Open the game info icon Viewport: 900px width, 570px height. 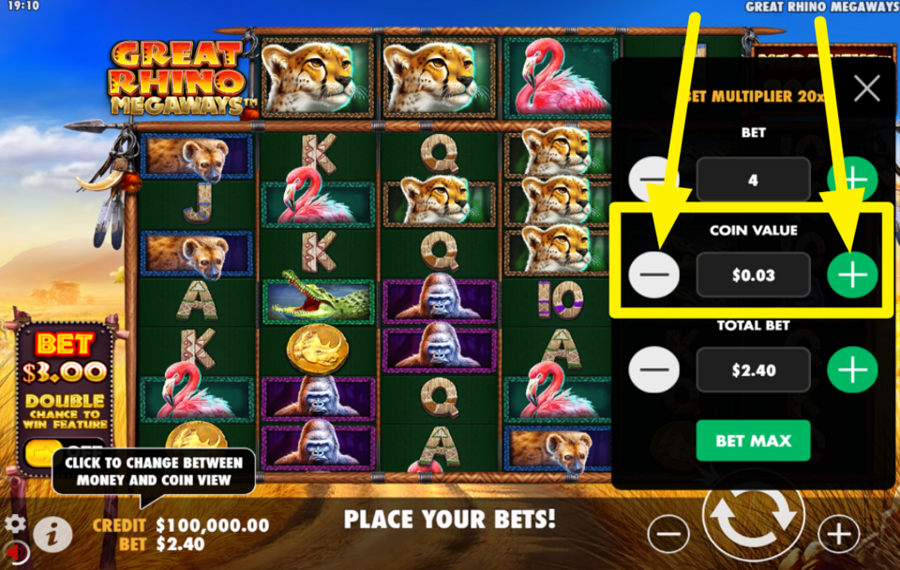click(x=53, y=534)
